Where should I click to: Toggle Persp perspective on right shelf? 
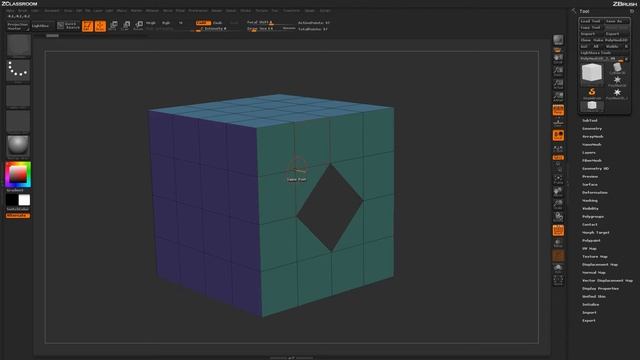(558, 110)
